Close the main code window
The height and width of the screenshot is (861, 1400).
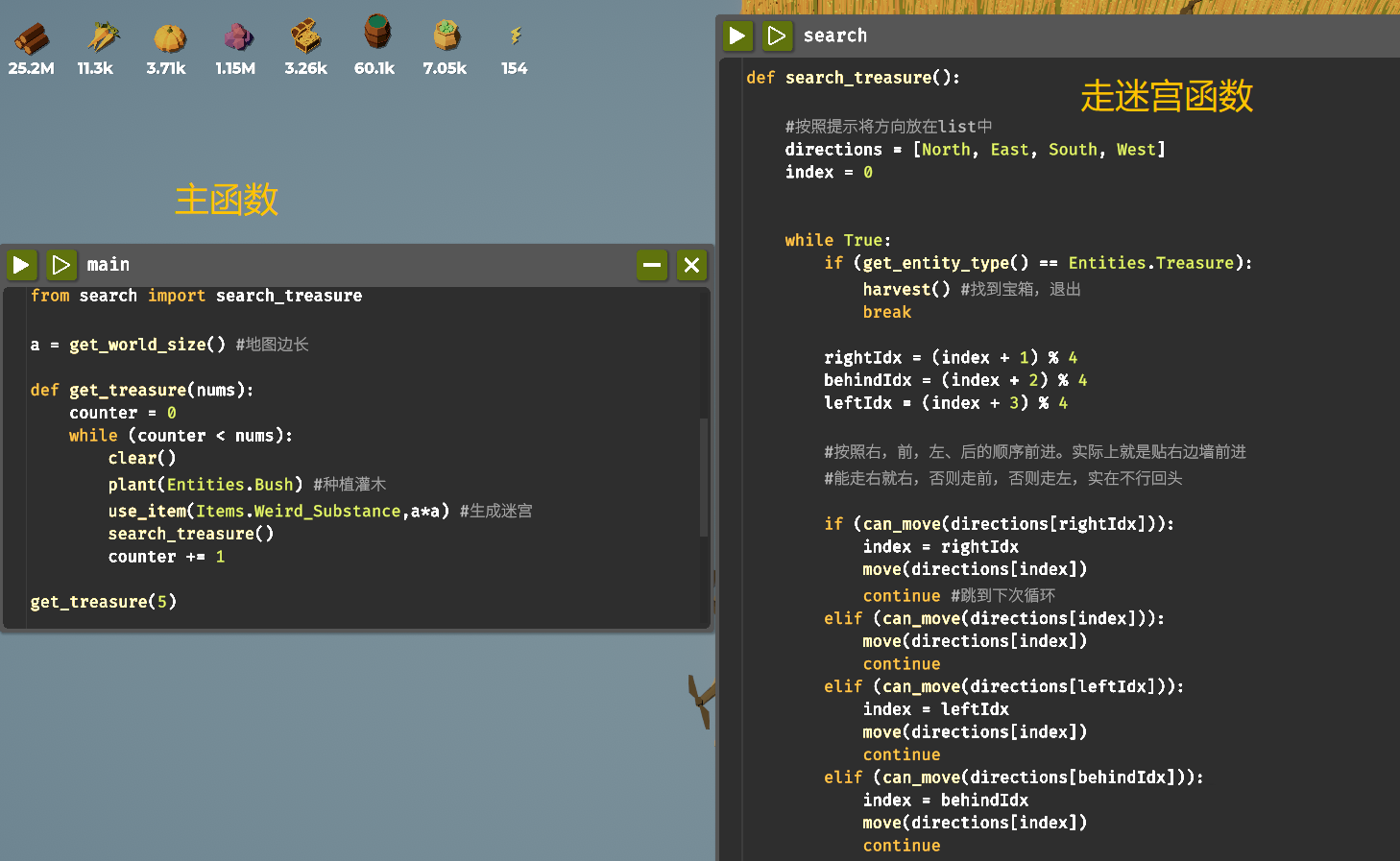coord(691,265)
